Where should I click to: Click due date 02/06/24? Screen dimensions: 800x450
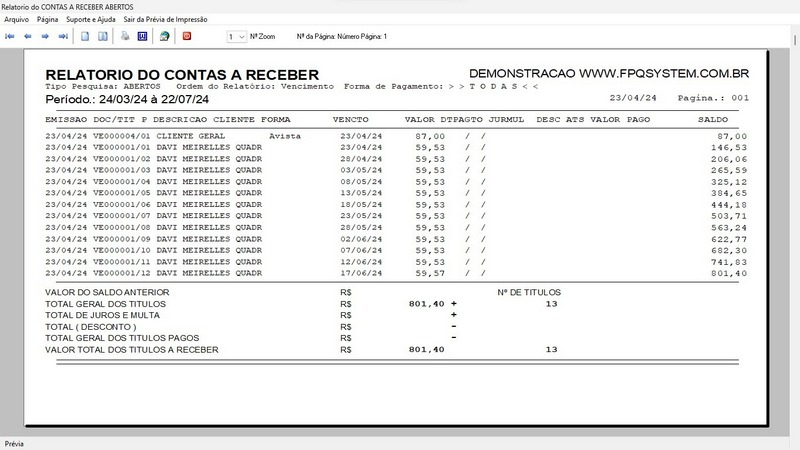[x=361, y=239]
